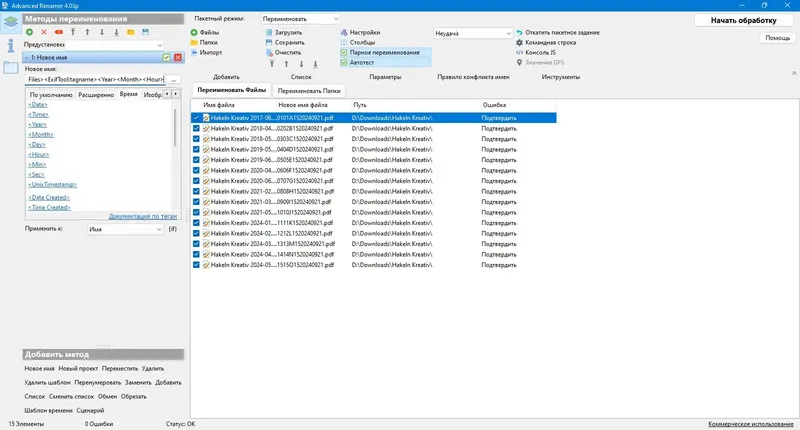Image resolution: width=800 pixels, height=430 pixels.
Task: Click Начать обработку button
Action: [743, 20]
